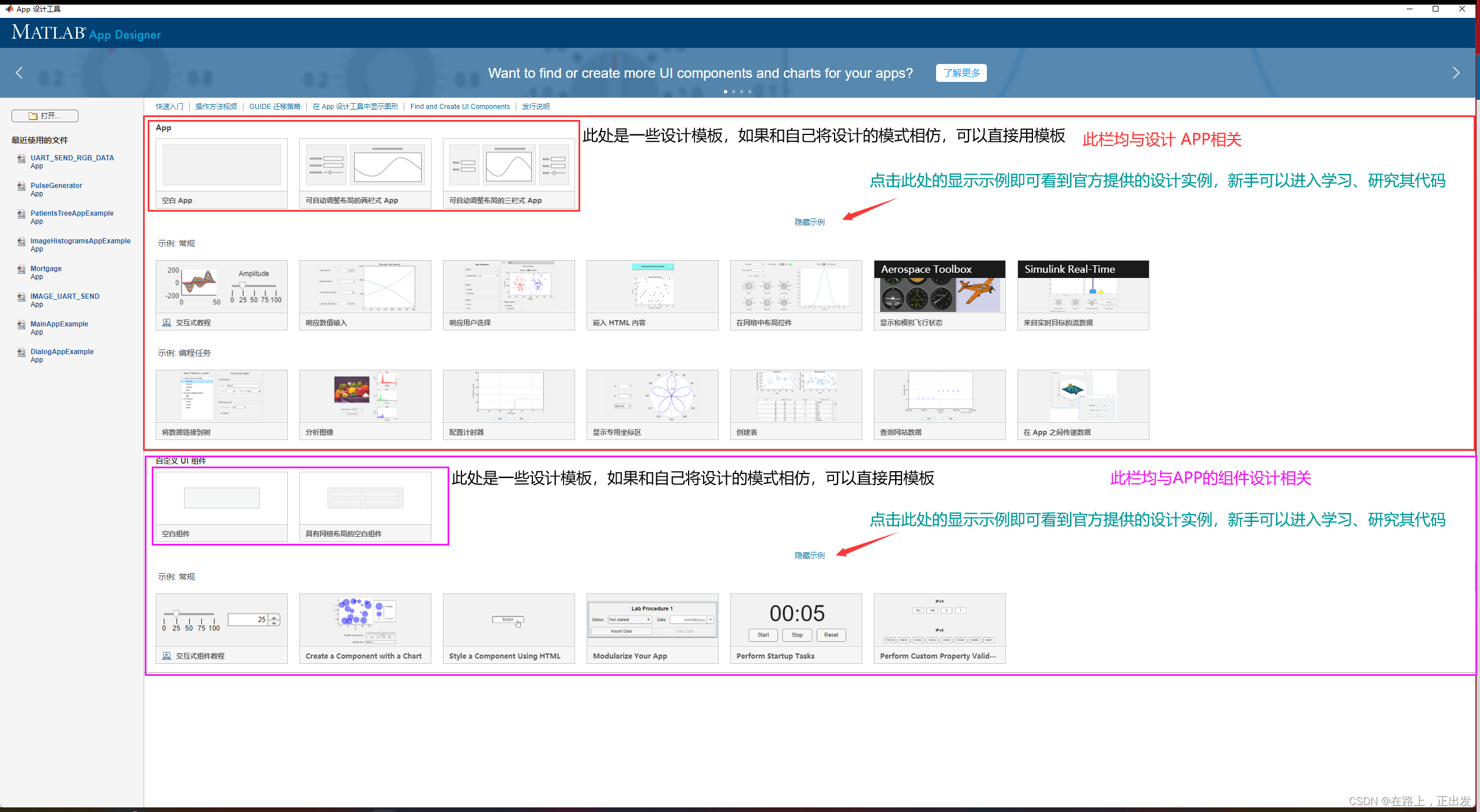Open the 响应用户选择 example

coord(509,295)
